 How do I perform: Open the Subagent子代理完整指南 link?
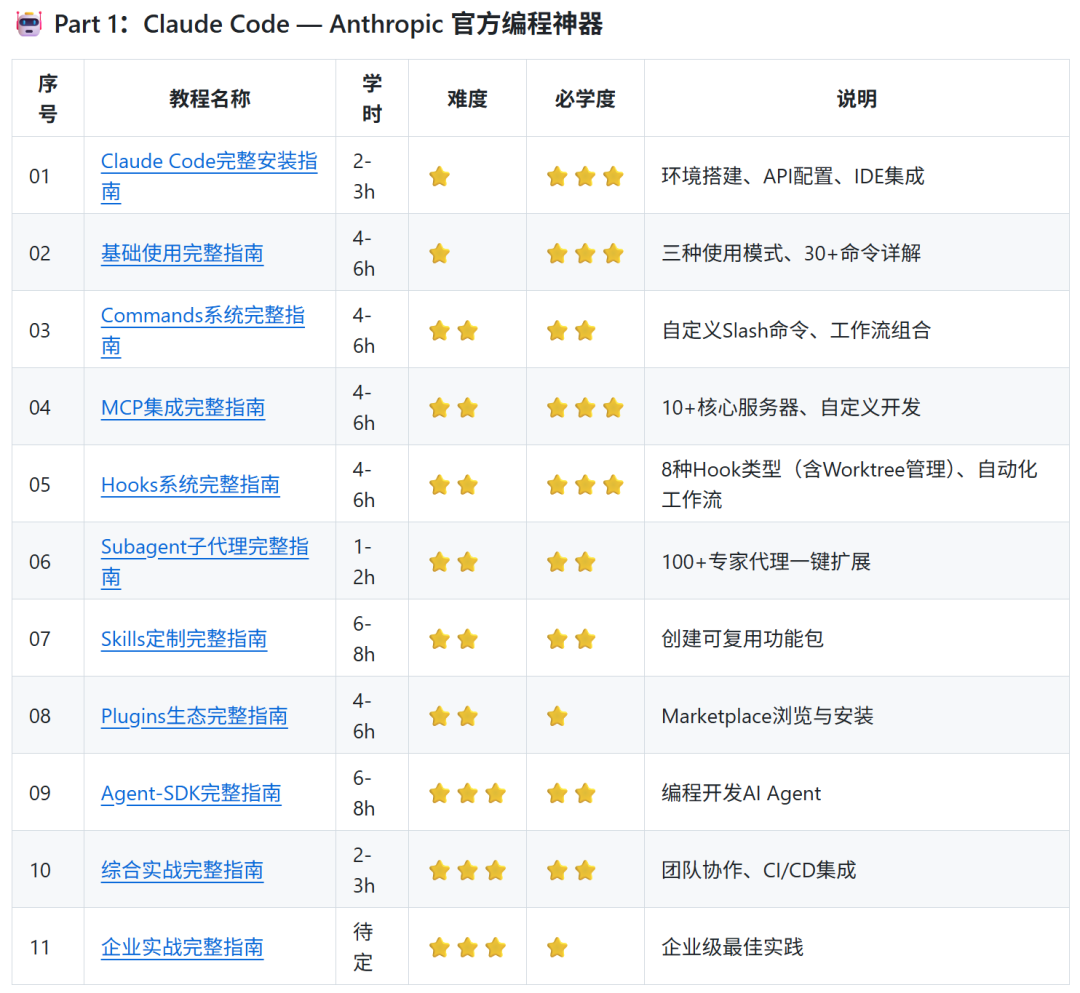tap(205, 561)
